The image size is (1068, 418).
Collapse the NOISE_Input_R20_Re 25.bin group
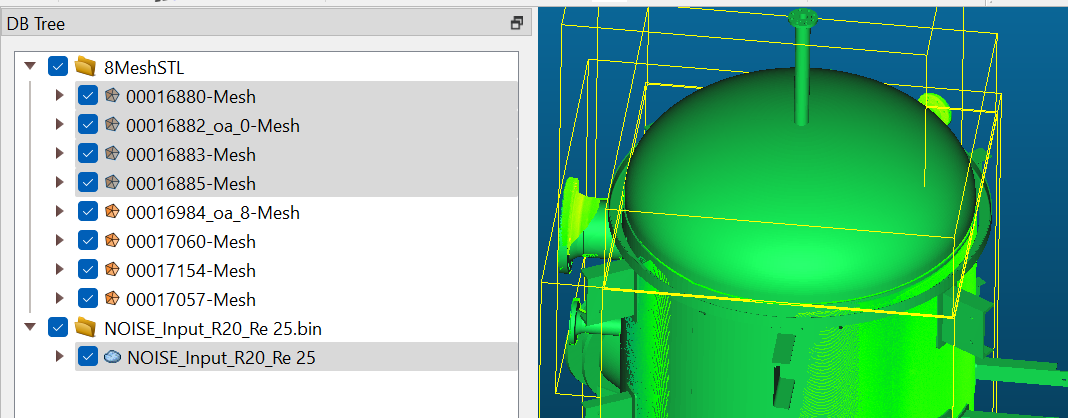(29, 327)
